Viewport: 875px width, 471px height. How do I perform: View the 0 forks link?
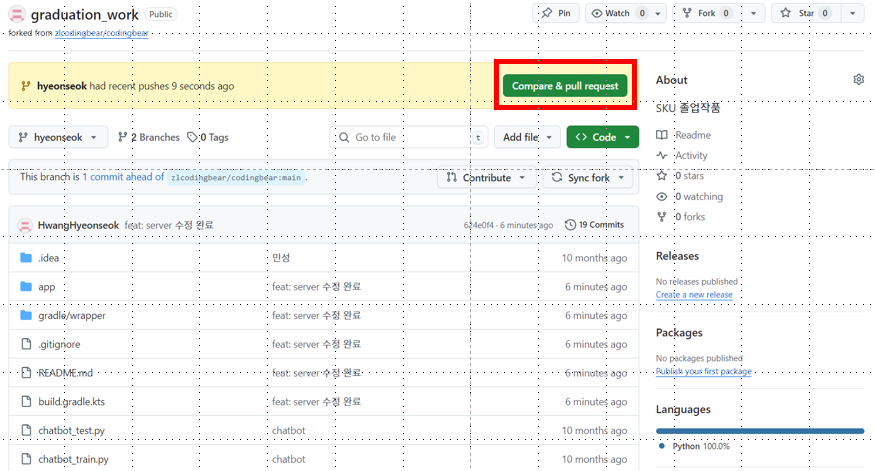pos(681,217)
